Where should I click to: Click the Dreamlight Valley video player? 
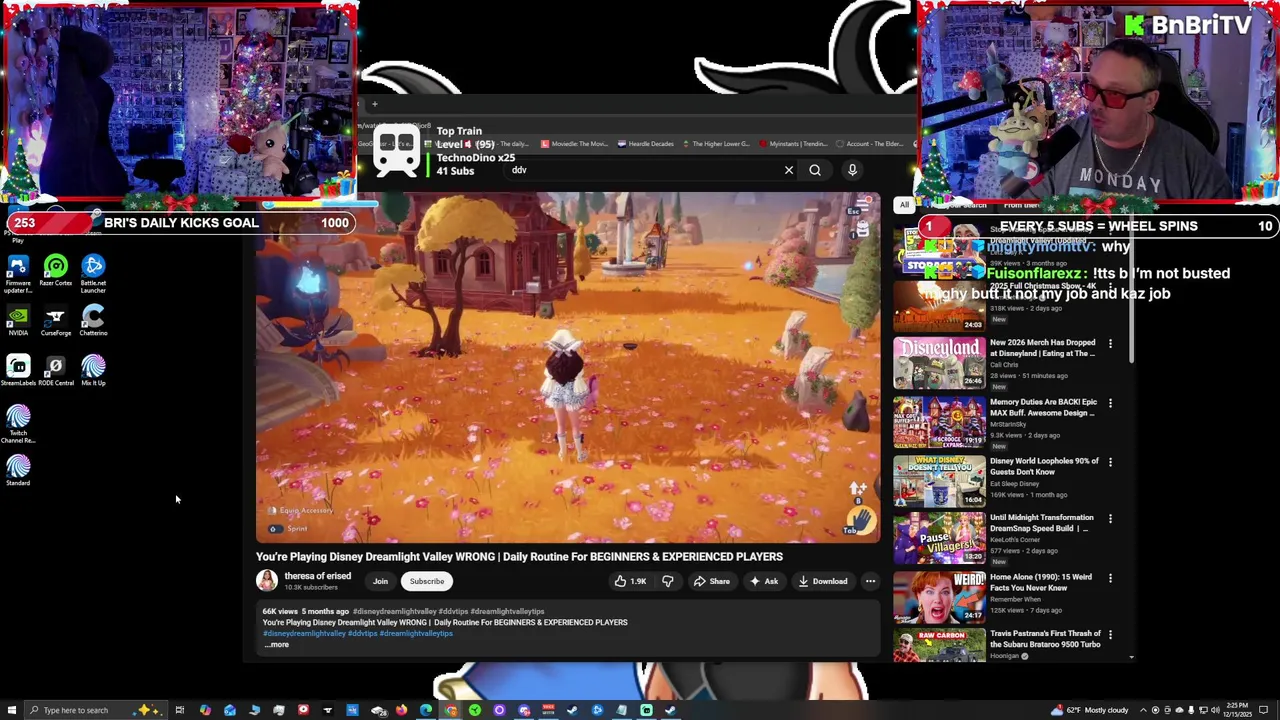(568, 367)
